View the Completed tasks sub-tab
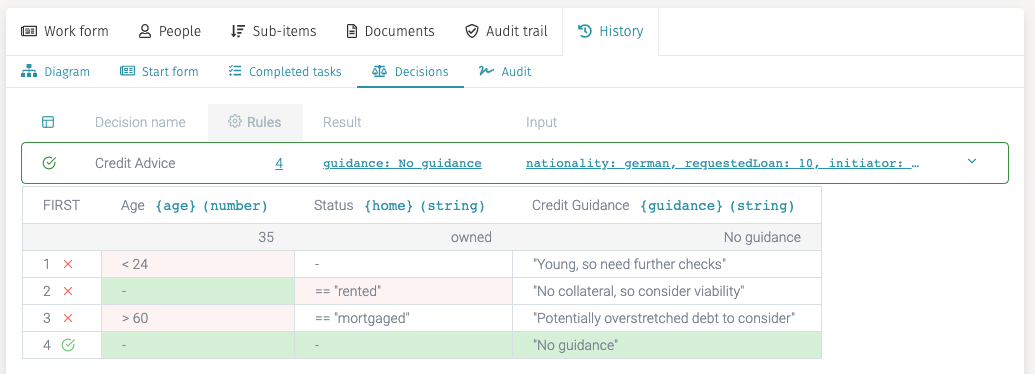 coord(284,71)
